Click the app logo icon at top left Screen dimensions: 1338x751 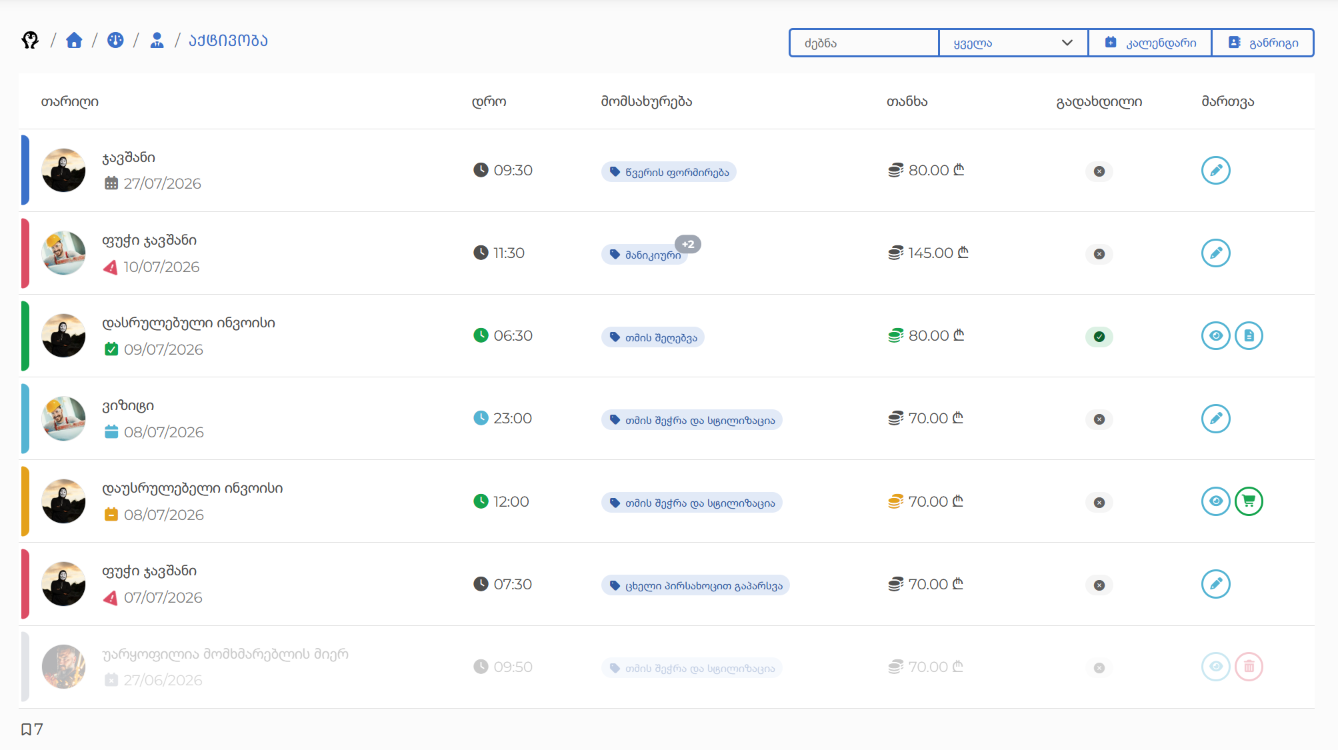(x=30, y=40)
